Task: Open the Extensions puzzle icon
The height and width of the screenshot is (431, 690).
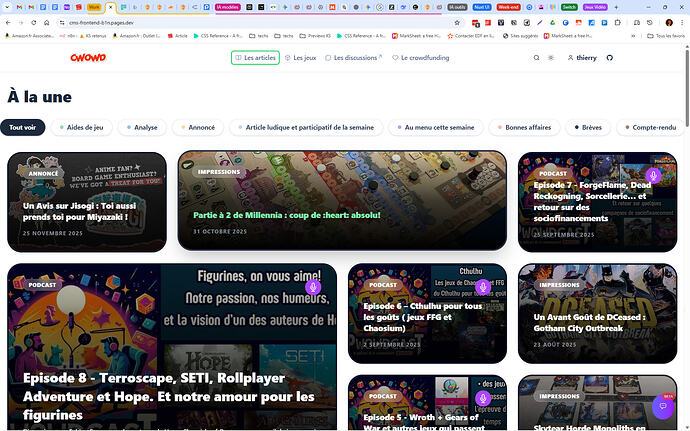Action: pos(618,22)
